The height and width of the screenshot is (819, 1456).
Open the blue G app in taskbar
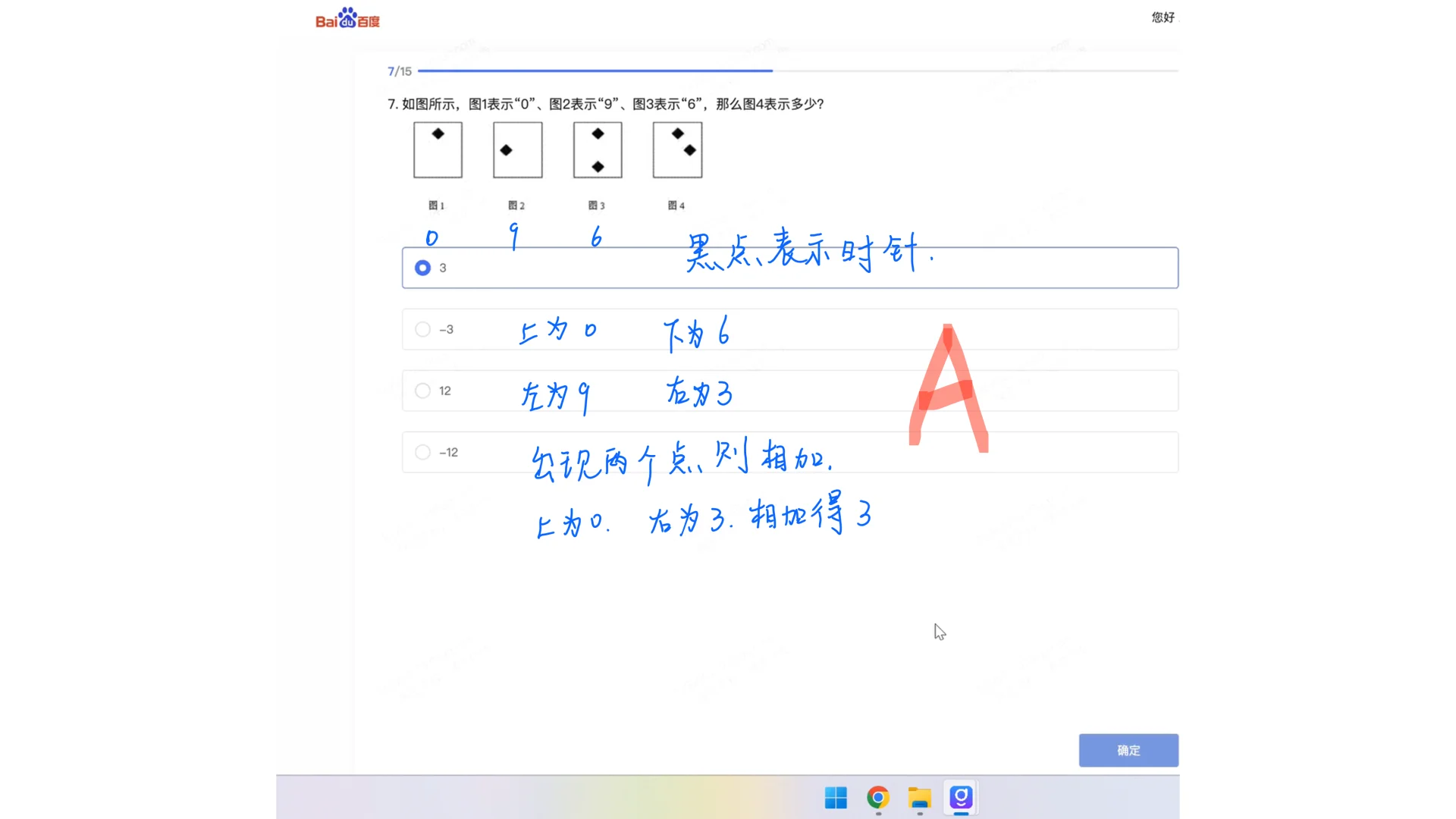point(961,798)
